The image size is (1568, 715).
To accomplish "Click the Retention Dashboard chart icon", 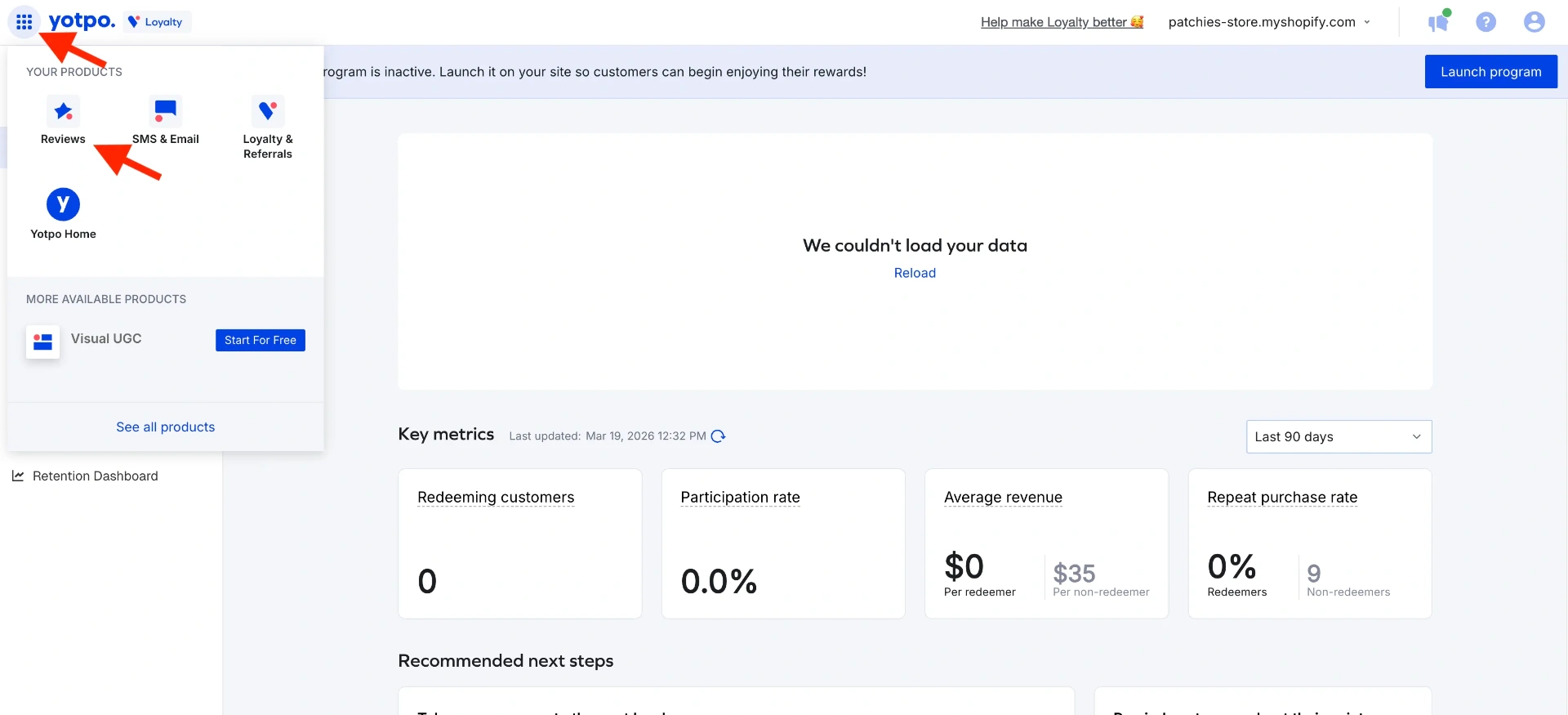I will 18,476.
